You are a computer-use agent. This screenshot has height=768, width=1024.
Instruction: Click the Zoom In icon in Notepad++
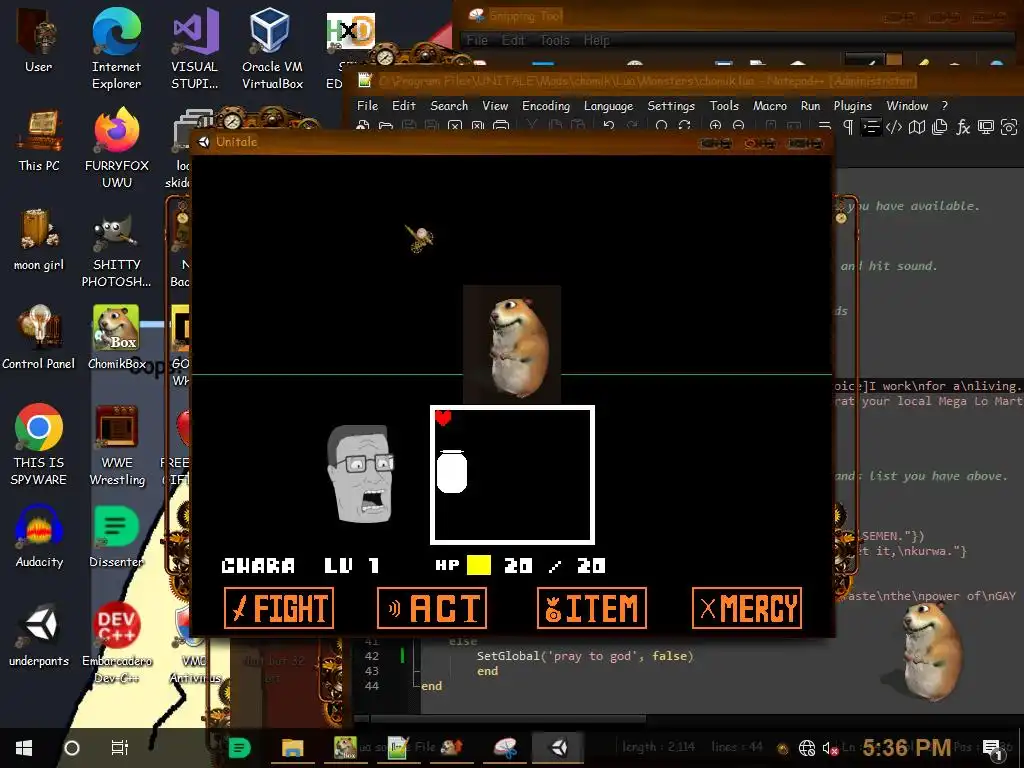click(715, 125)
